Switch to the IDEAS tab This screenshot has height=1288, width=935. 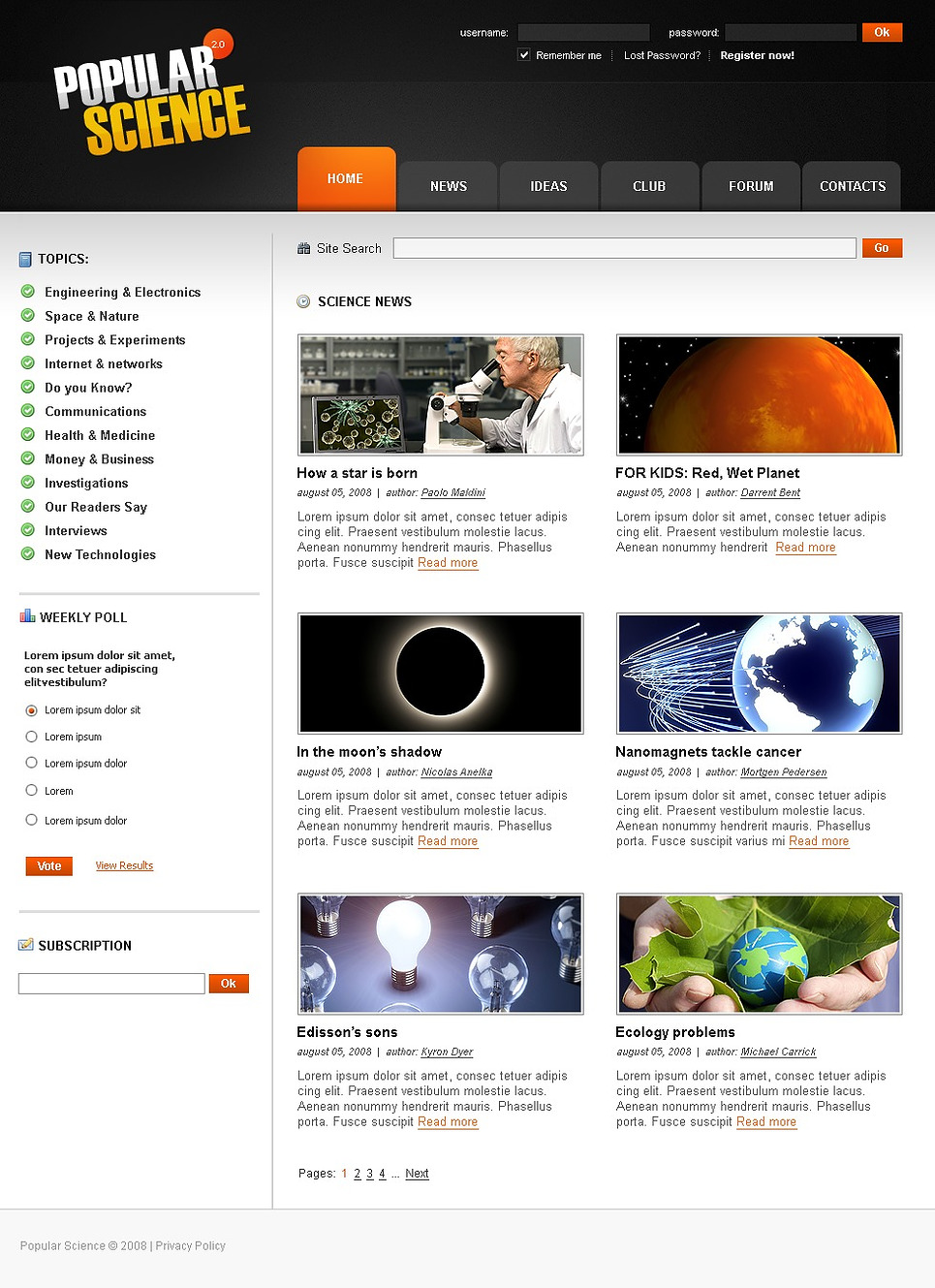tap(548, 186)
